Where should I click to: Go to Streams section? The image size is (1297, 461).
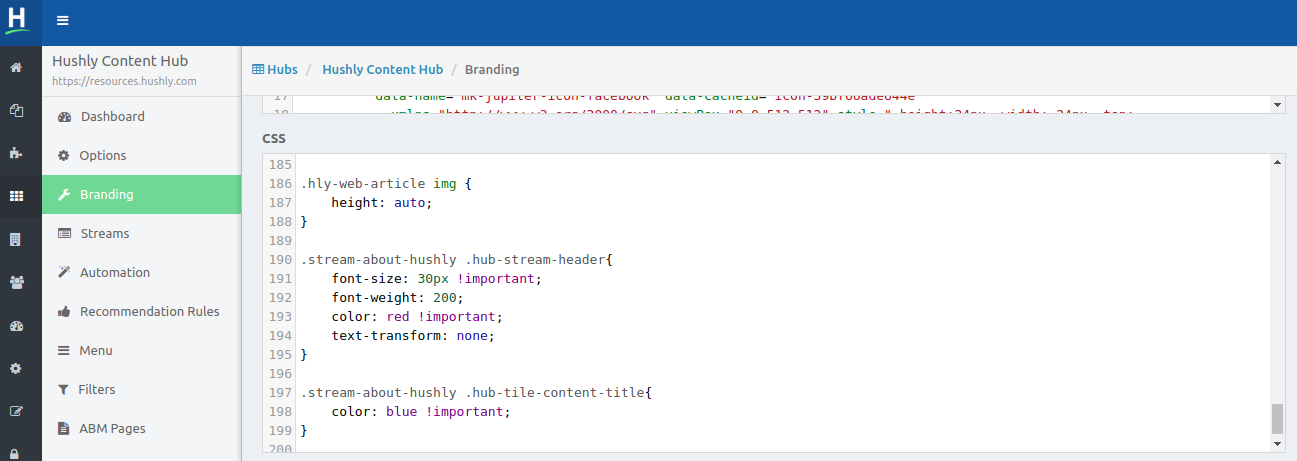pos(141,234)
